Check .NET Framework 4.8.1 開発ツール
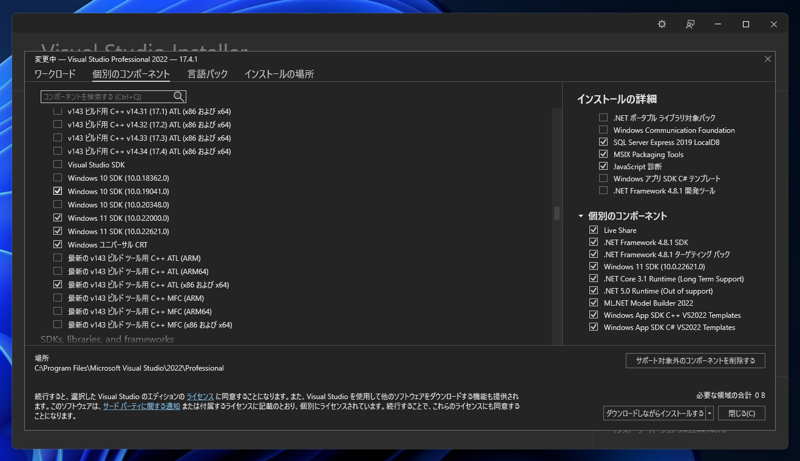Screen dimensions: 800x461 (603, 190)
